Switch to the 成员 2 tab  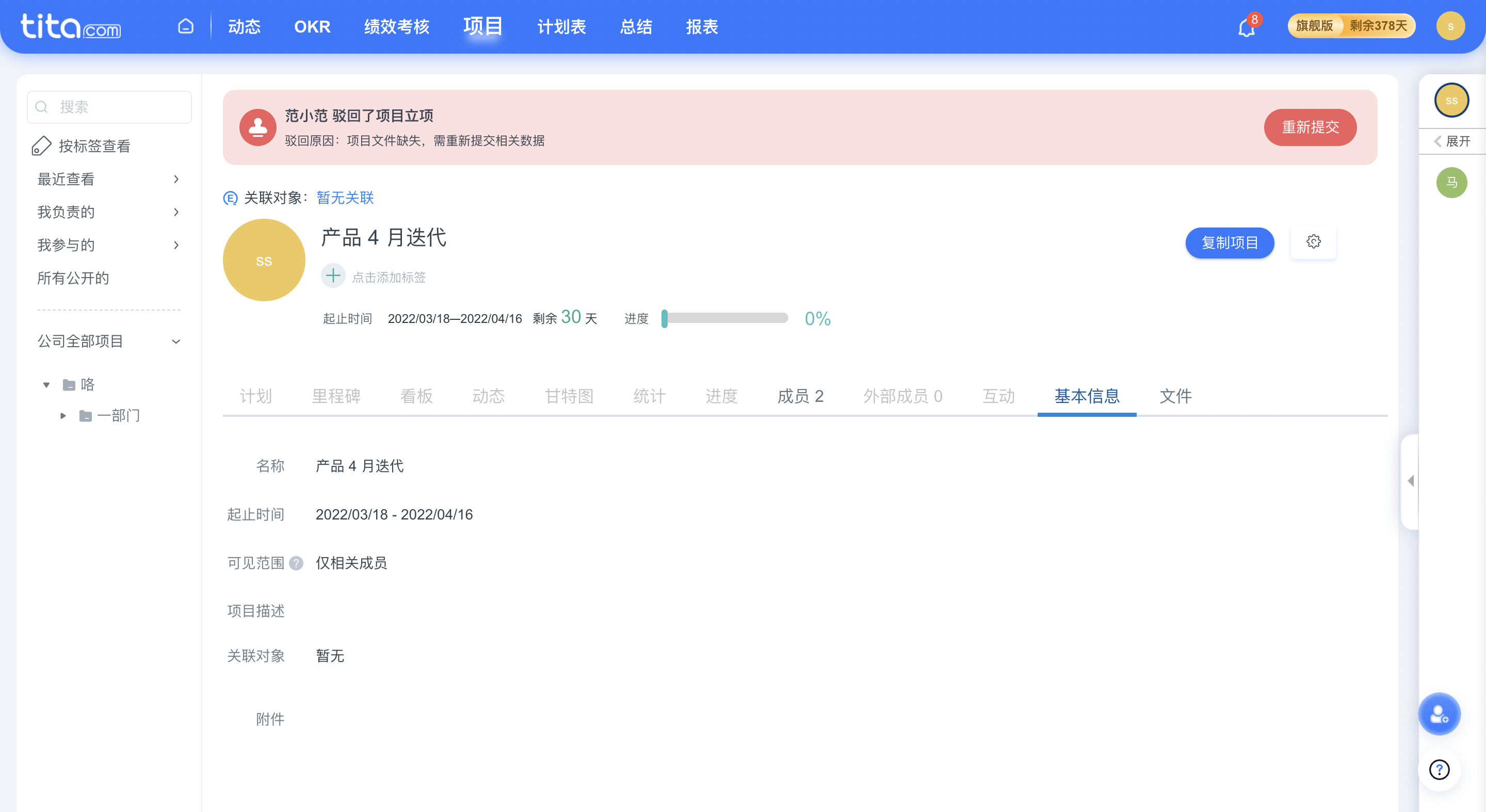(800, 396)
